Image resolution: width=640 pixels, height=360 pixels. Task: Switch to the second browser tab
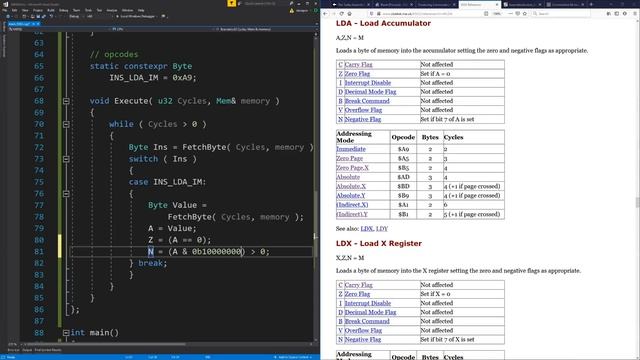(394, 4)
